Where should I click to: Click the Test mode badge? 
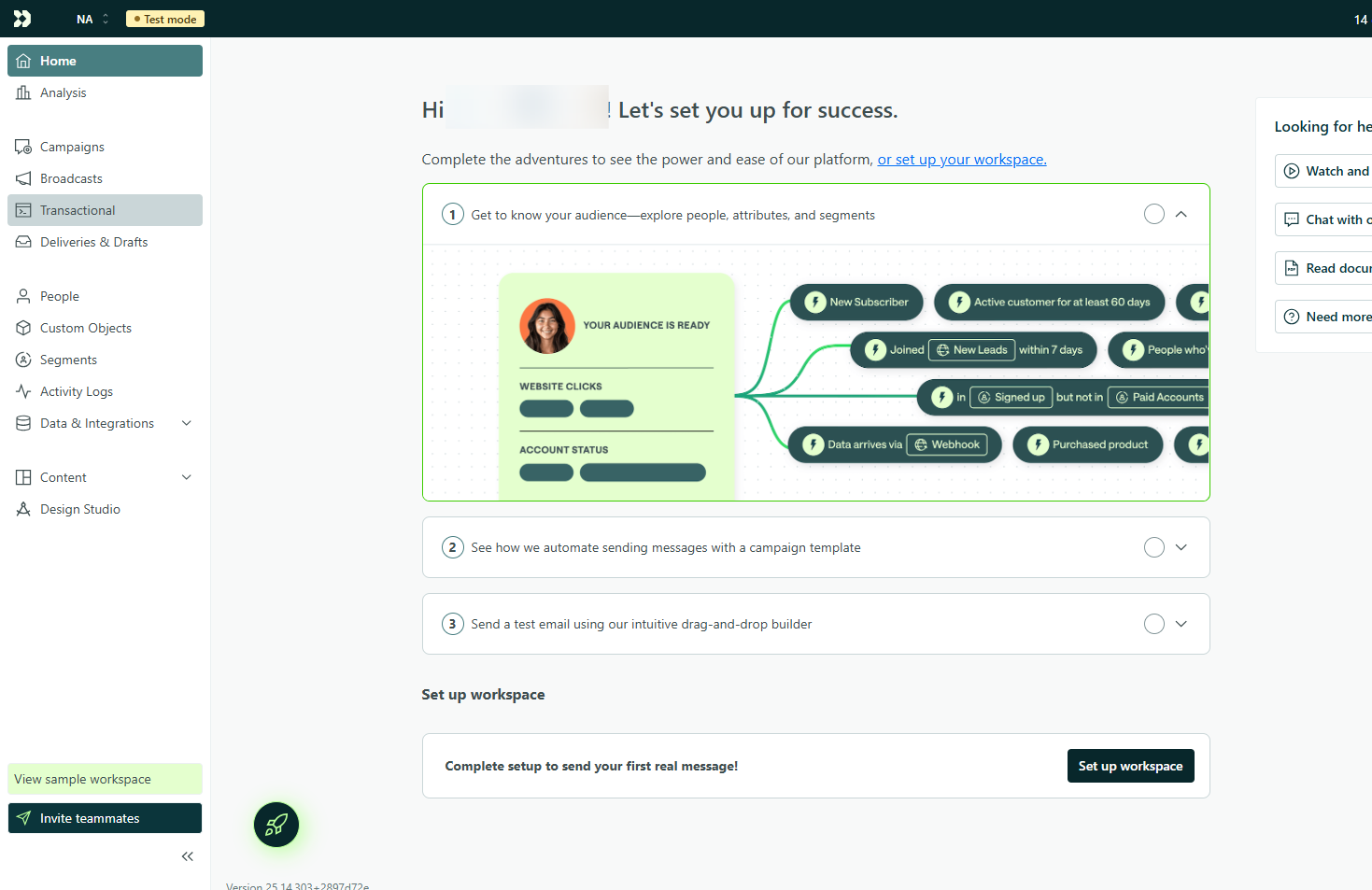(165, 19)
